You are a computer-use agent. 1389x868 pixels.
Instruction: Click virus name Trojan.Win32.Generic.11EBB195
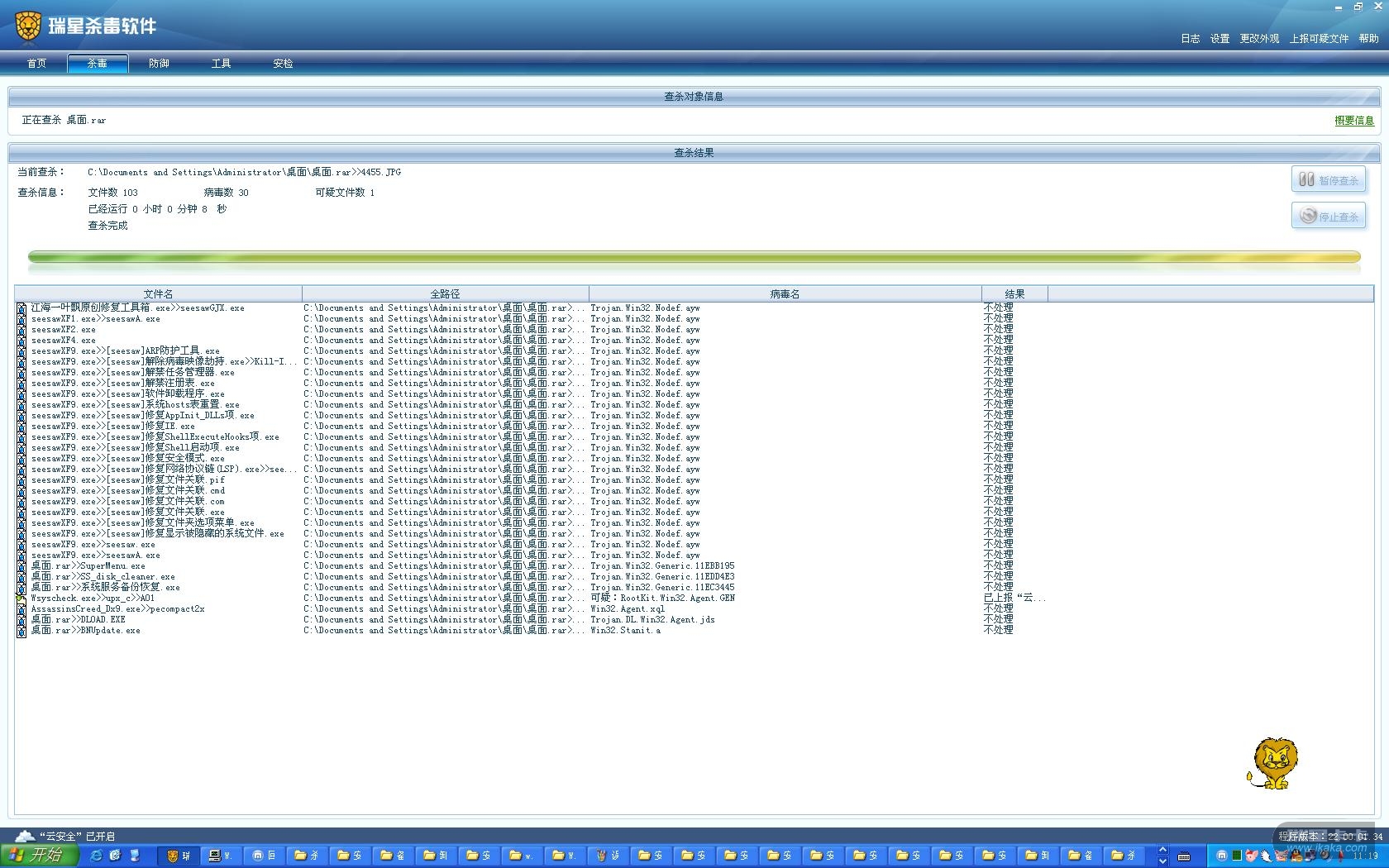(662, 566)
